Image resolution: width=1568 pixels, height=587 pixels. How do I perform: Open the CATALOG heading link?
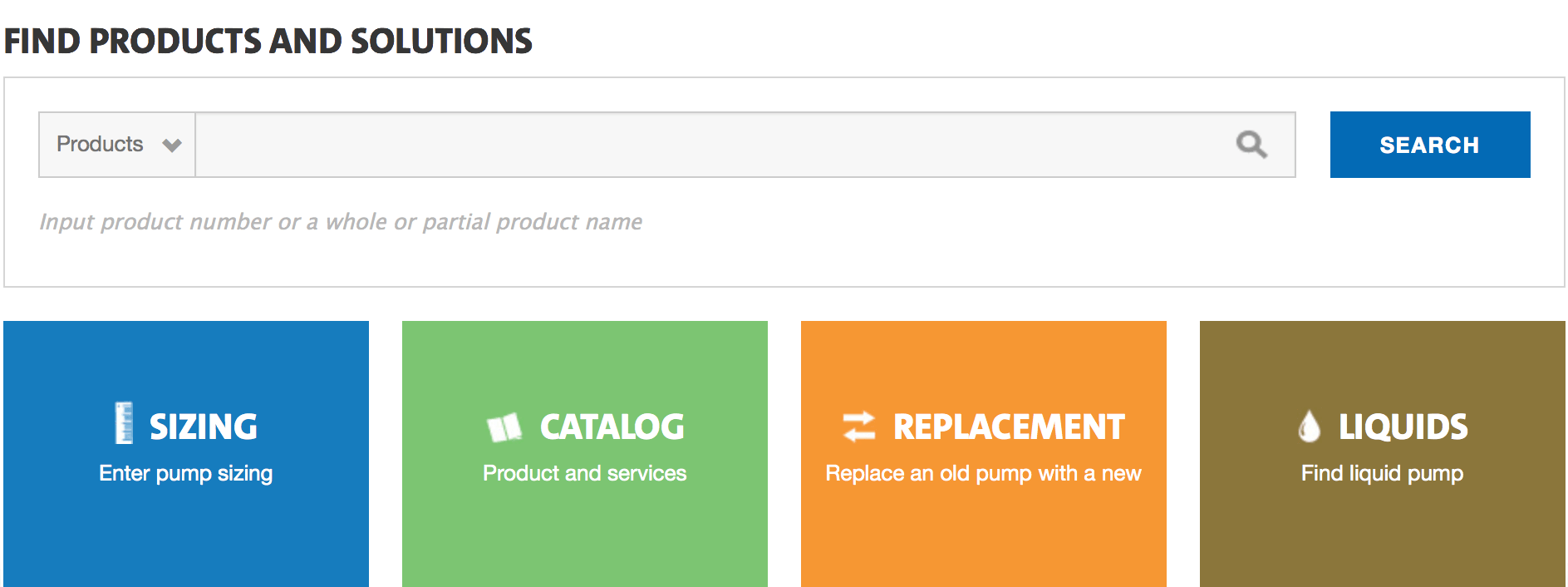(x=612, y=427)
